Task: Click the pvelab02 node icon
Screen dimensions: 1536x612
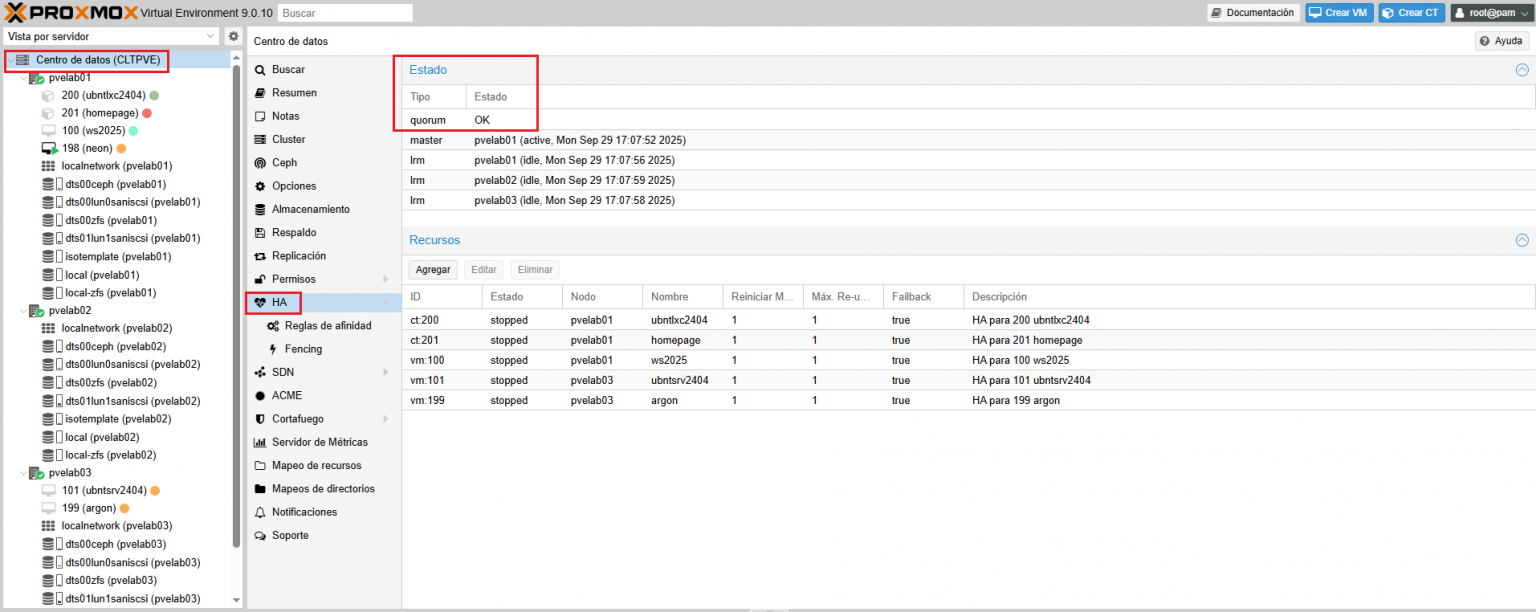Action: 36,311
